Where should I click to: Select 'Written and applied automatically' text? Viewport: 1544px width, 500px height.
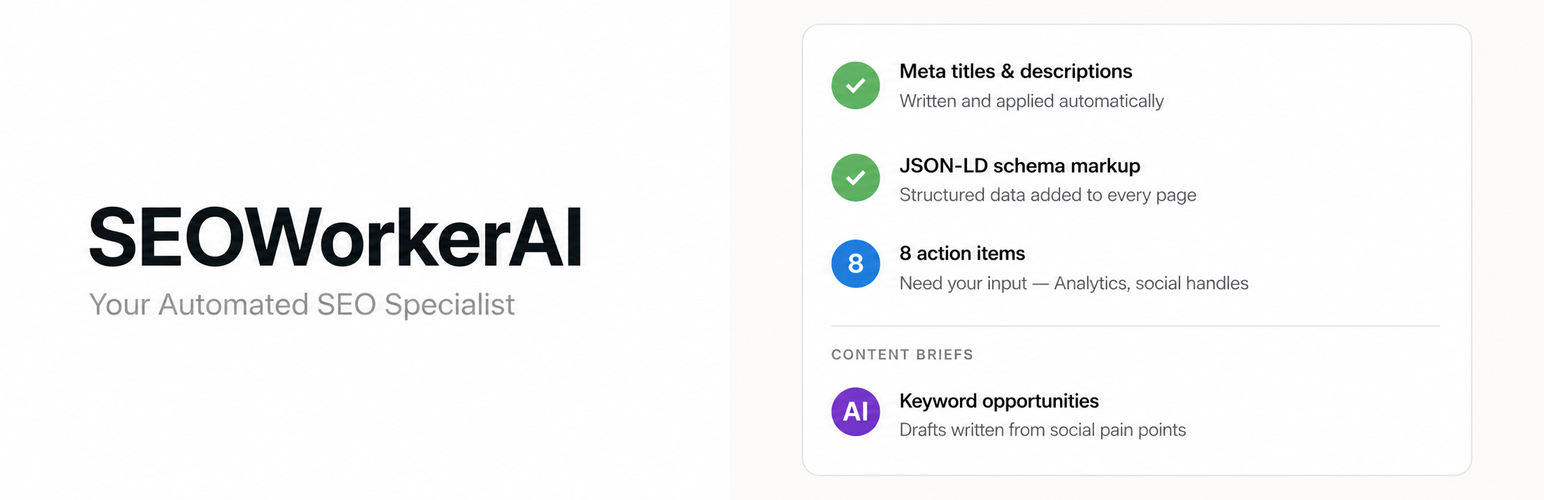tap(1032, 101)
